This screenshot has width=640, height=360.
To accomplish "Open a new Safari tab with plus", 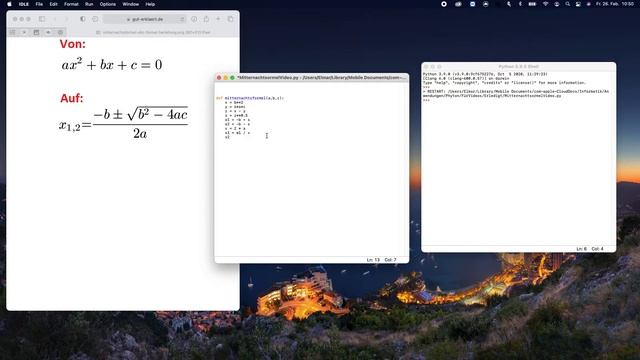I will pyautogui.click(x=218, y=19).
